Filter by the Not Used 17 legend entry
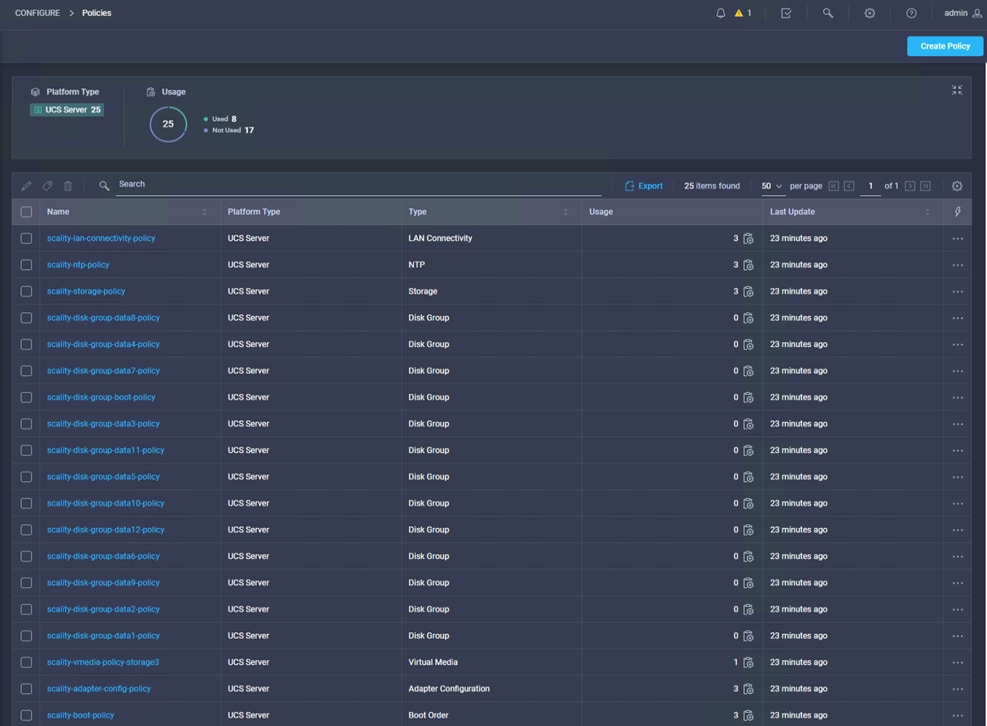The width and height of the screenshot is (987, 726). click(228, 130)
